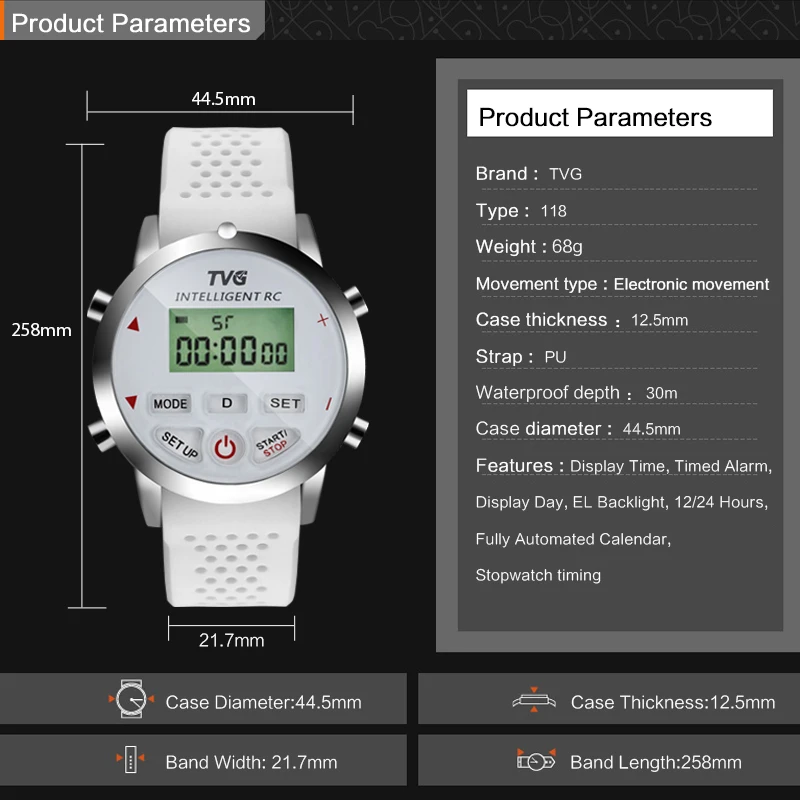Screen dimensions: 800x800
Task: Click the top crown knob of the watch
Action: [227, 231]
